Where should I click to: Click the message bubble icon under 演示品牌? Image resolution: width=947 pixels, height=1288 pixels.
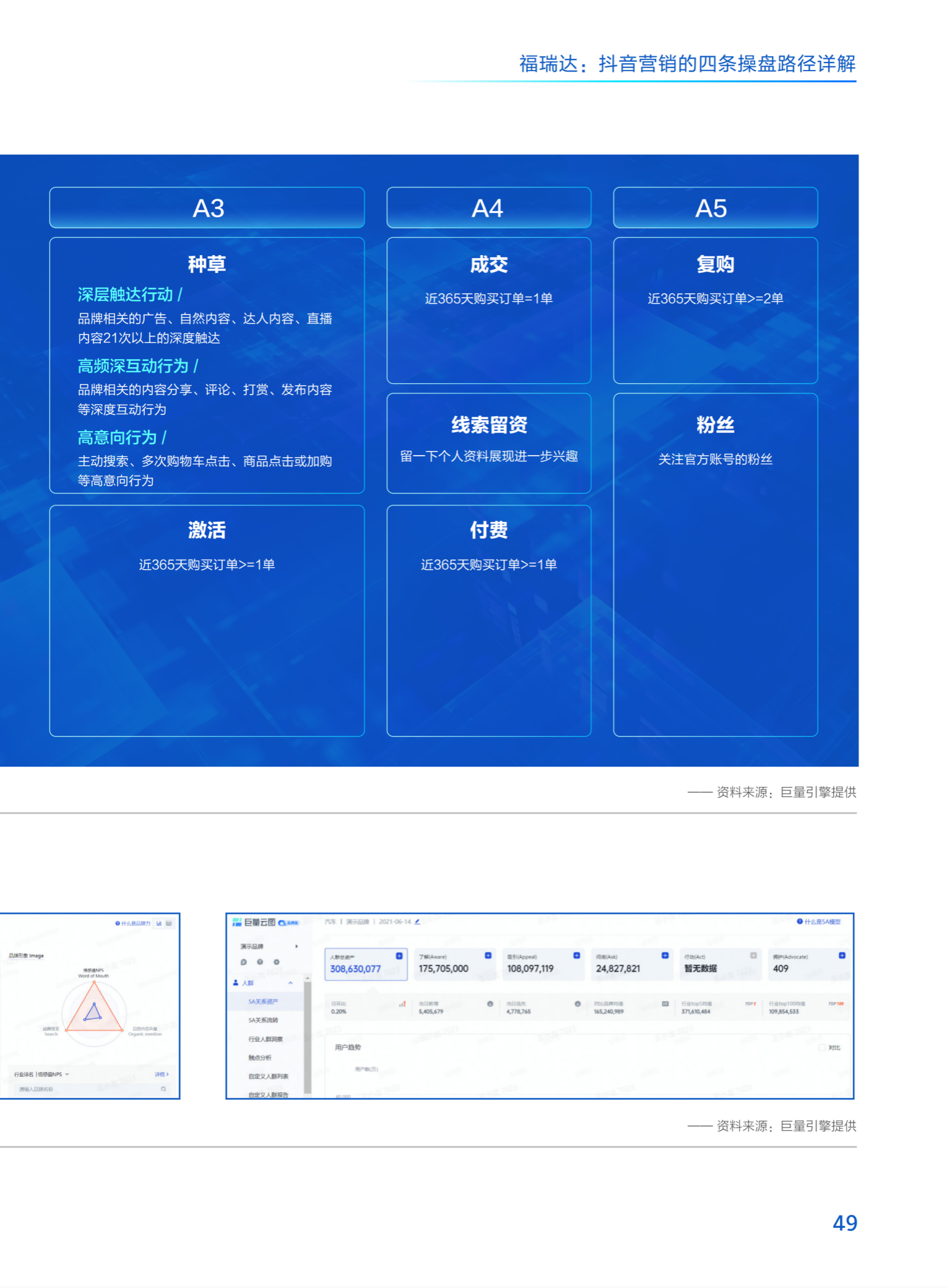click(243, 962)
